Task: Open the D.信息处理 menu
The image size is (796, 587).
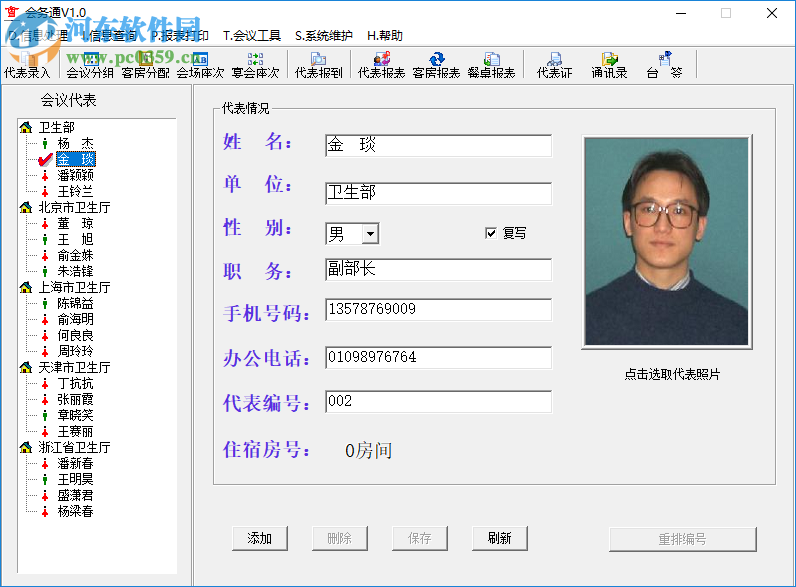Action: pos(39,36)
